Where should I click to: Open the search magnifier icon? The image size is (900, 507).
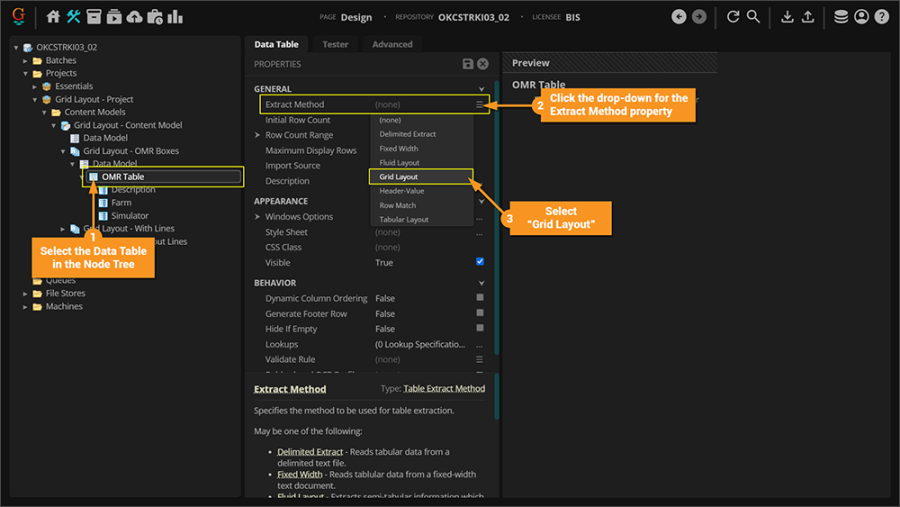pos(753,17)
